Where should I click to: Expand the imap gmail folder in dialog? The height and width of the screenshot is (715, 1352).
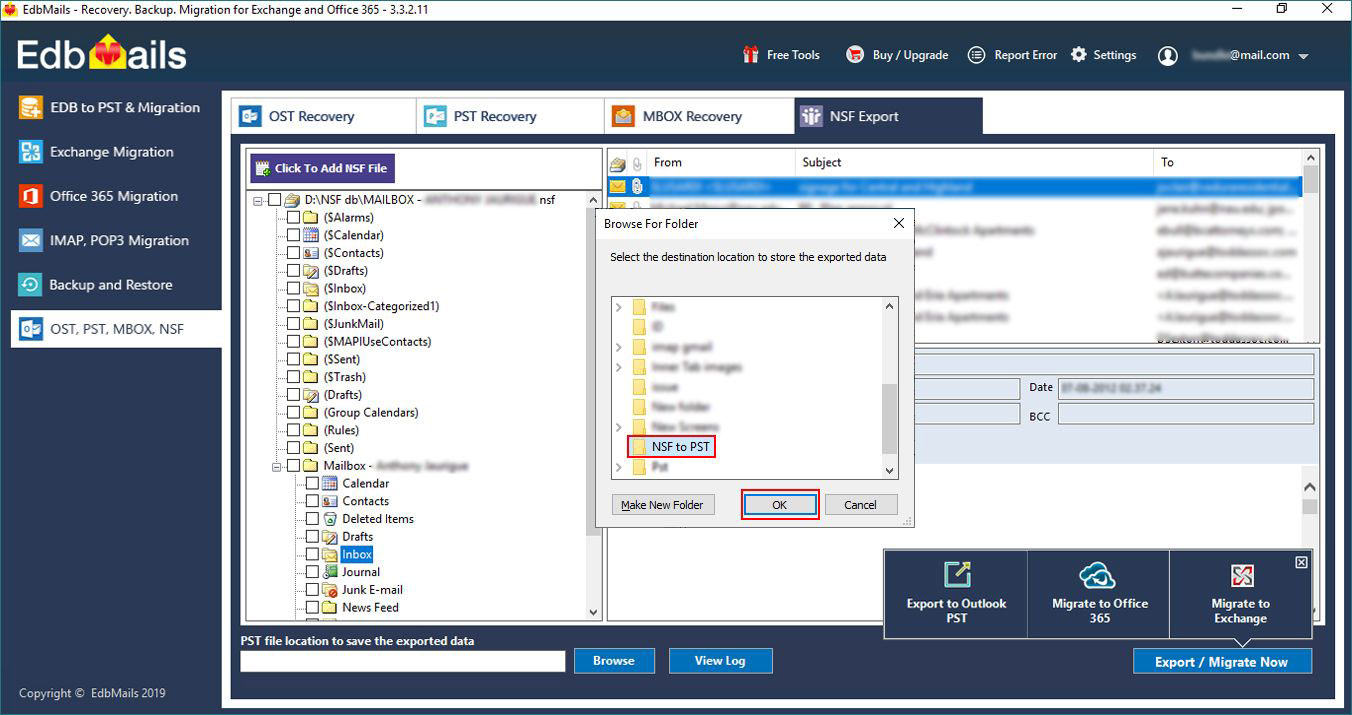(619, 347)
